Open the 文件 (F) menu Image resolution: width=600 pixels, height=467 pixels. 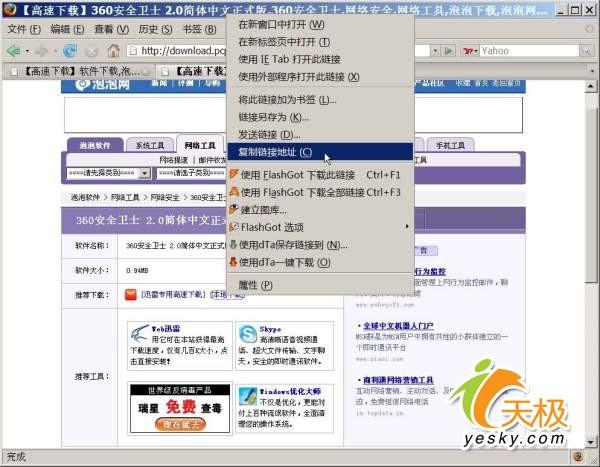[24, 29]
